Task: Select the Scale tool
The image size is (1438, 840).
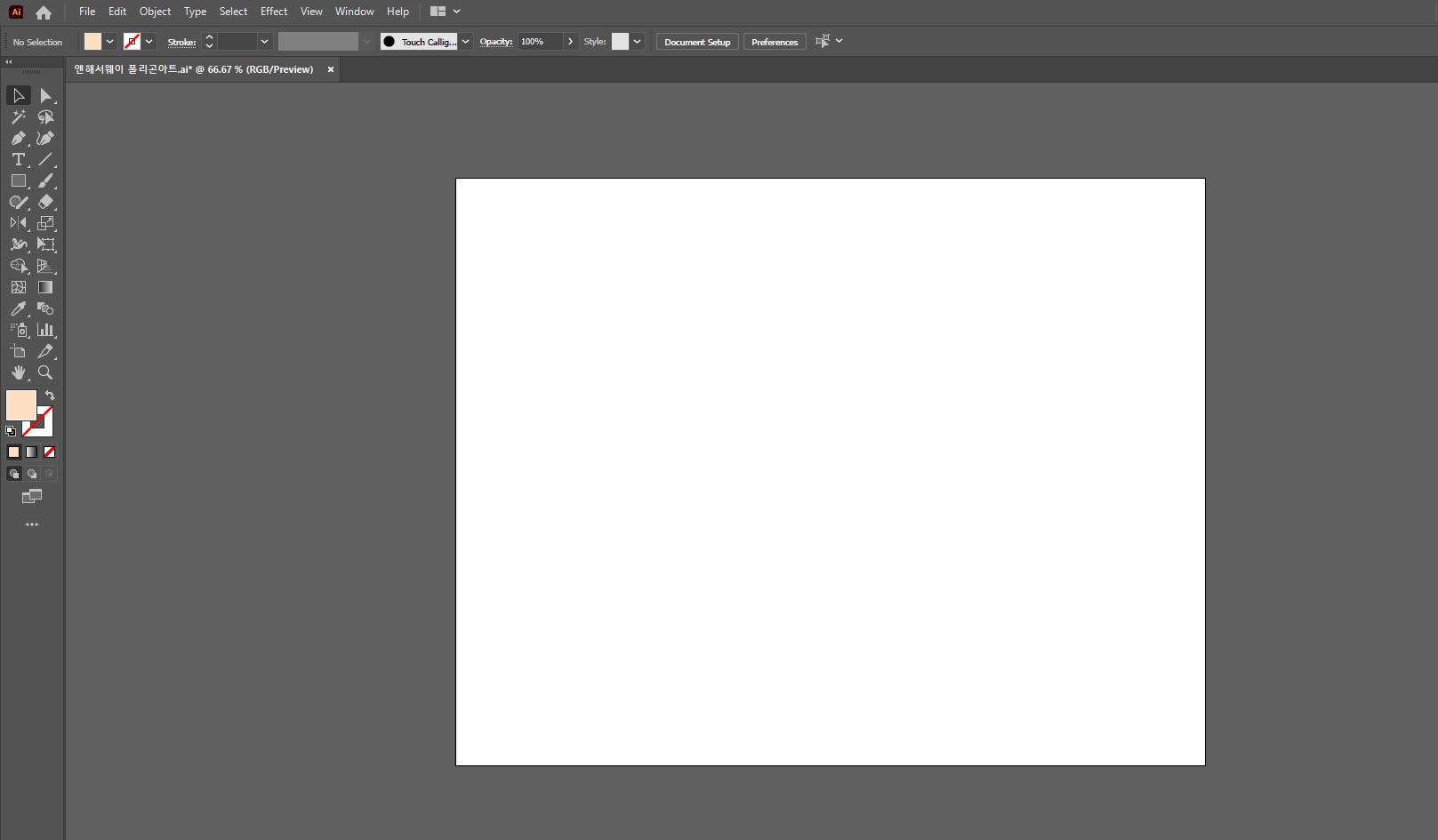Action: click(46, 223)
